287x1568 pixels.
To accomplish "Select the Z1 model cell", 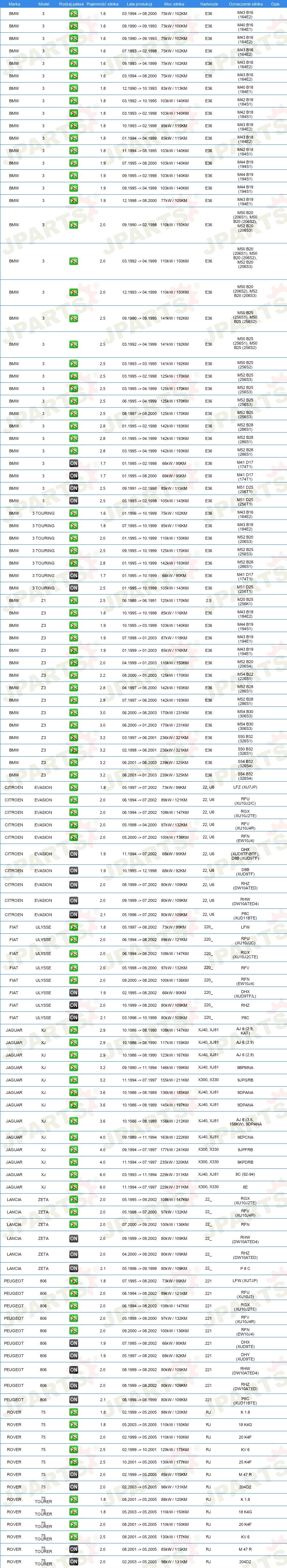I will coord(43,600).
